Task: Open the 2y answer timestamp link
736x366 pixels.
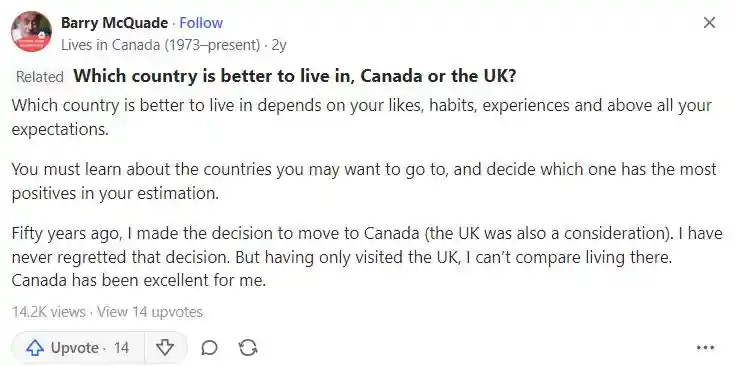Action: 279,45
